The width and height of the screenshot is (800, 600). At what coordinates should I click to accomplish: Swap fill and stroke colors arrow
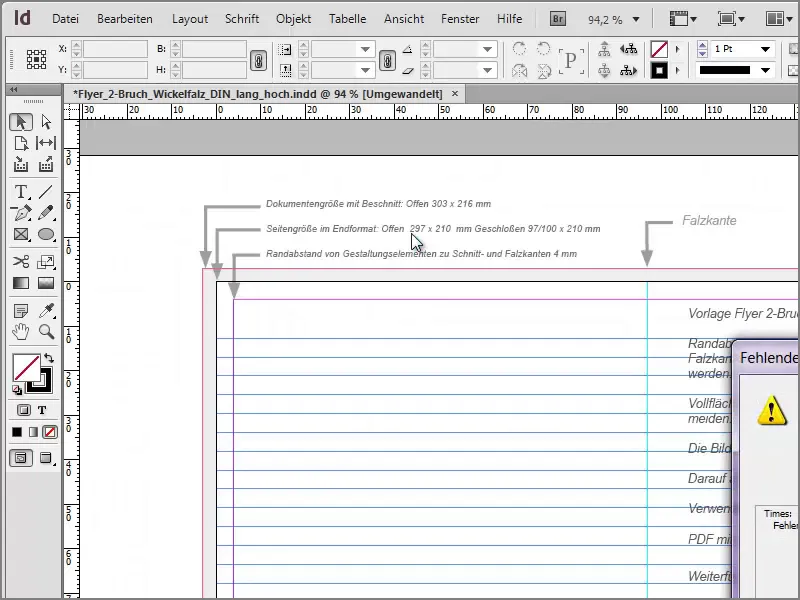(49, 358)
